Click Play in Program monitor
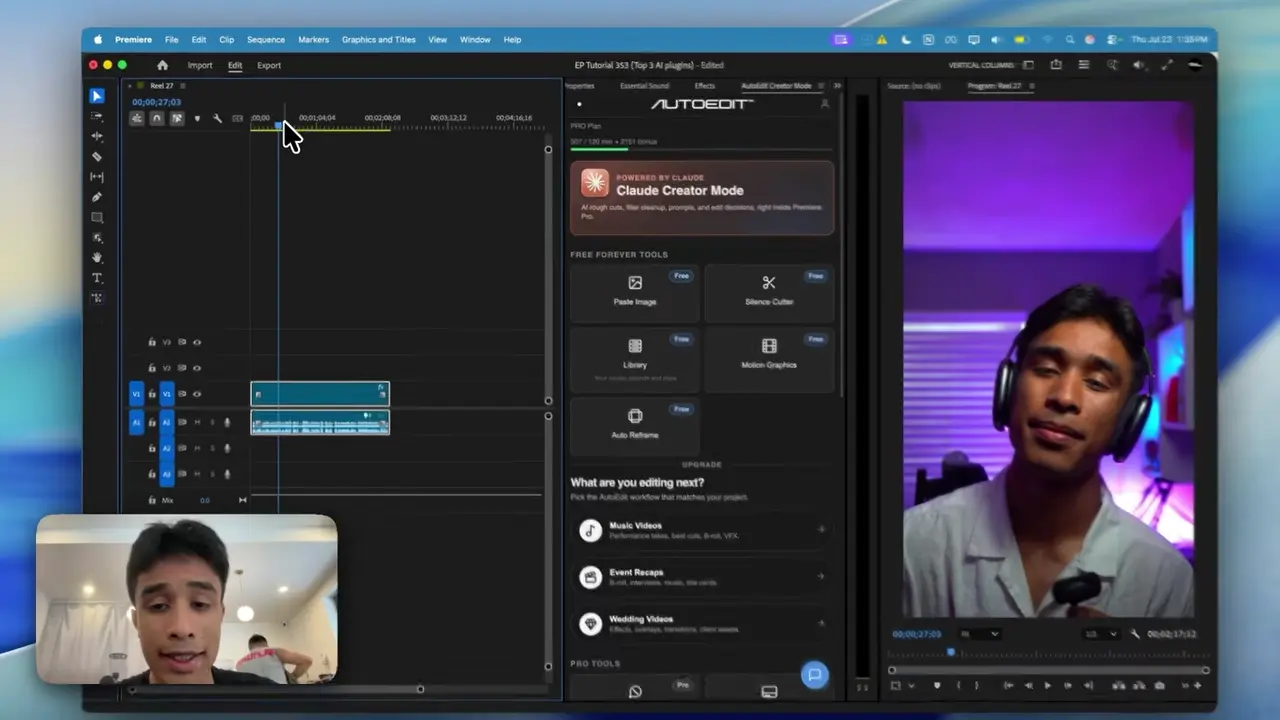The image size is (1280, 720). [1047, 686]
